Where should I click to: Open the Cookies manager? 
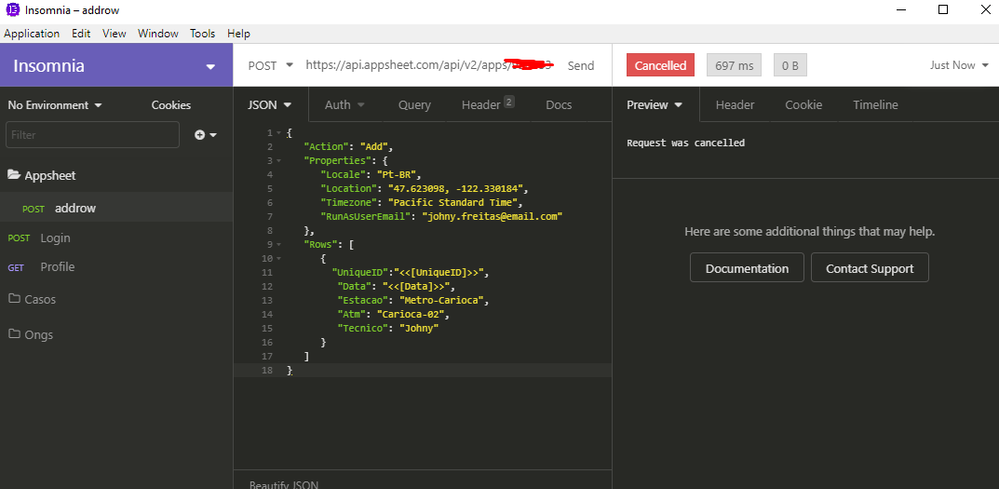click(x=171, y=105)
